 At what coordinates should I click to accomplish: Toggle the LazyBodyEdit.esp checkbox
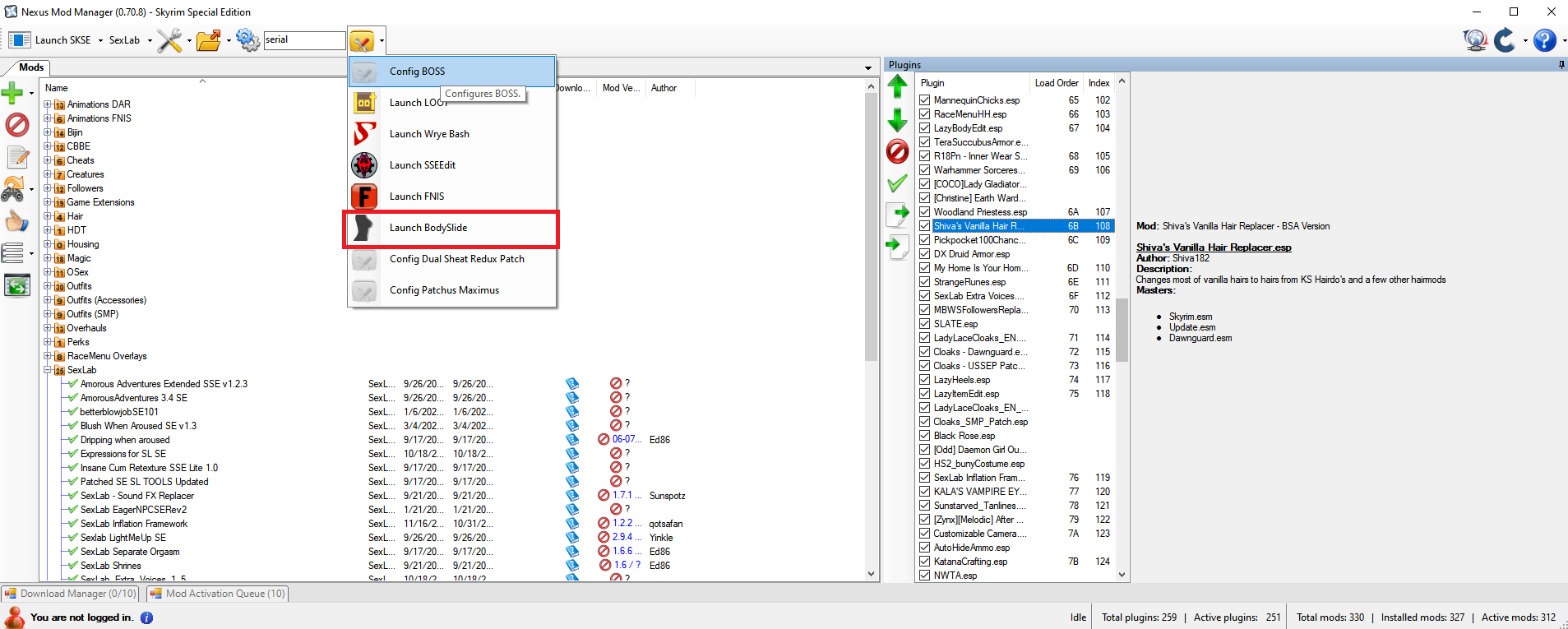pyautogui.click(x=925, y=128)
